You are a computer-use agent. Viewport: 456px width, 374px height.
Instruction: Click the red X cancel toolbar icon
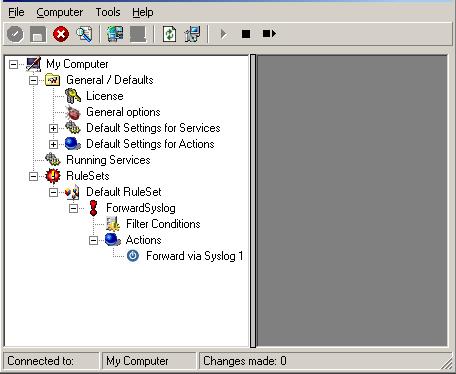pyautogui.click(x=61, y=34)
